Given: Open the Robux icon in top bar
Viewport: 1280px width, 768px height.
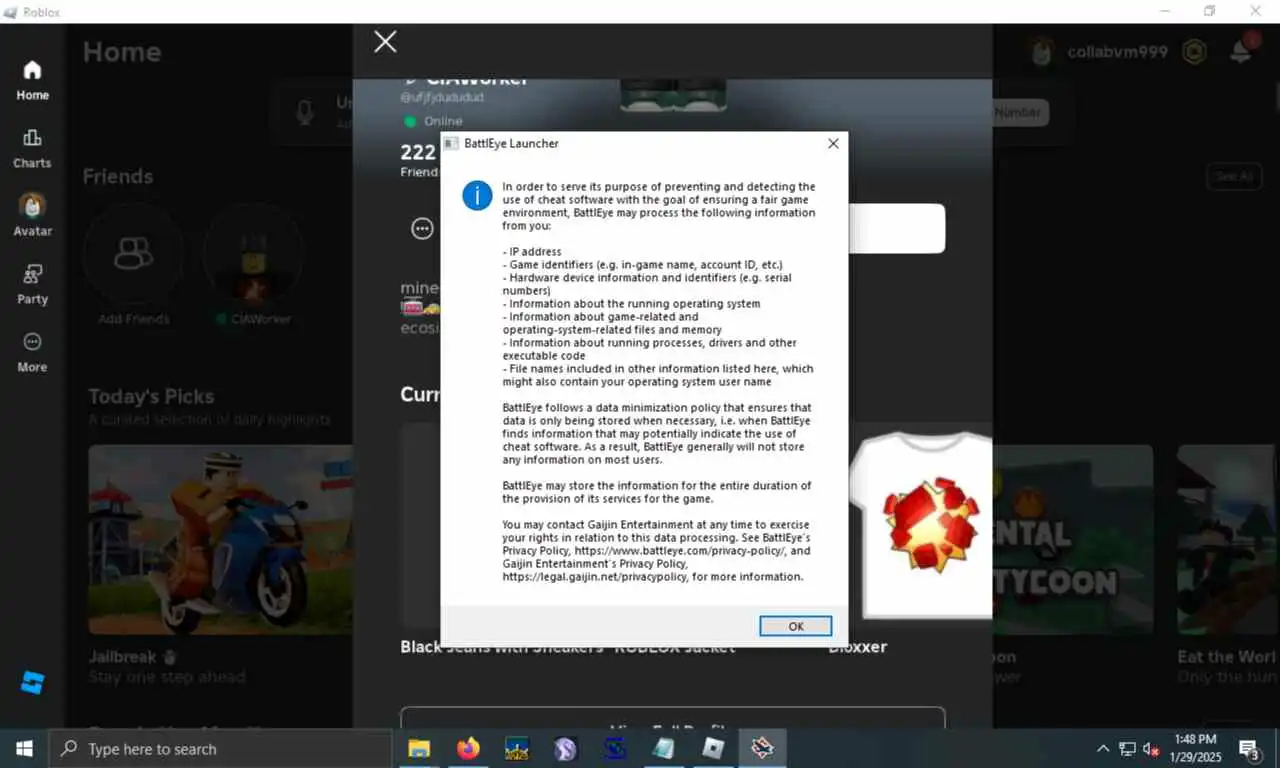Looking at the screenshot, I should click(x=1194, y=52).
